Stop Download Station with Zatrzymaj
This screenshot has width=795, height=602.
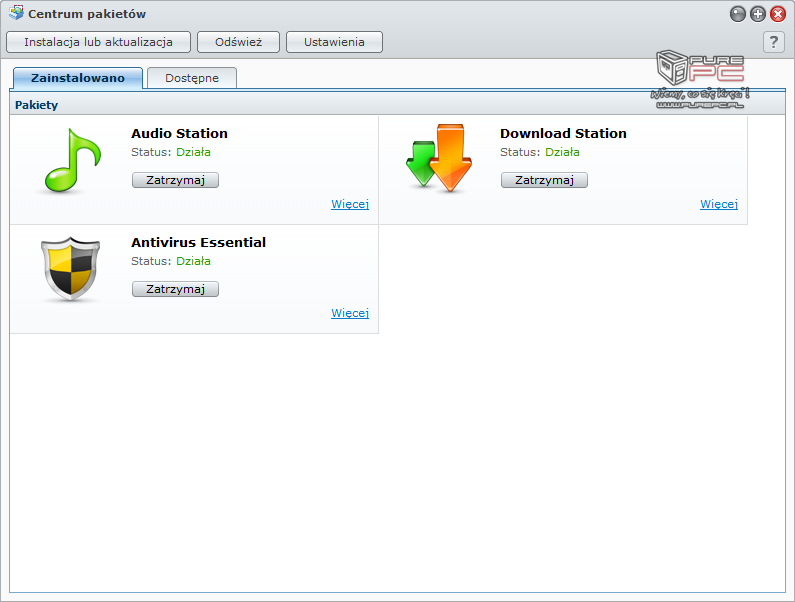pyautogui.click(x=545, y=180)
